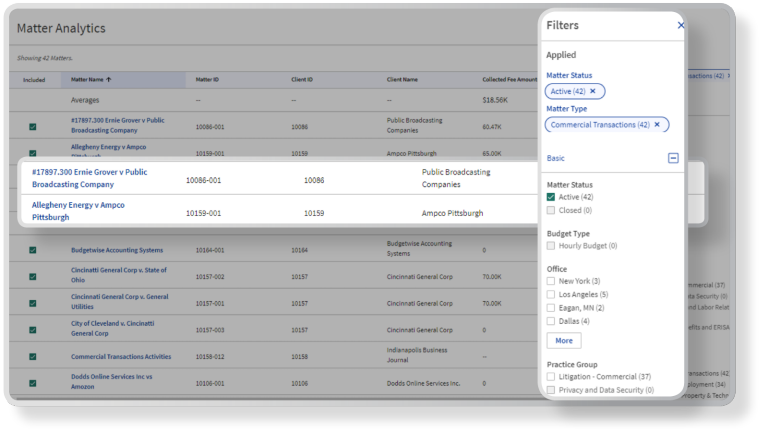
Task: Click More button under Office filters
Action: tap(563, 341)
